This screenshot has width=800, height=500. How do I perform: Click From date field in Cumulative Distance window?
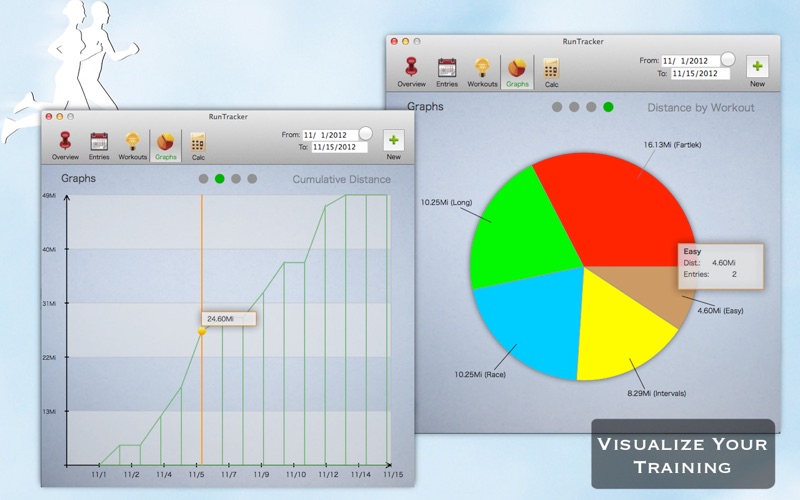[x=331, y=135]
